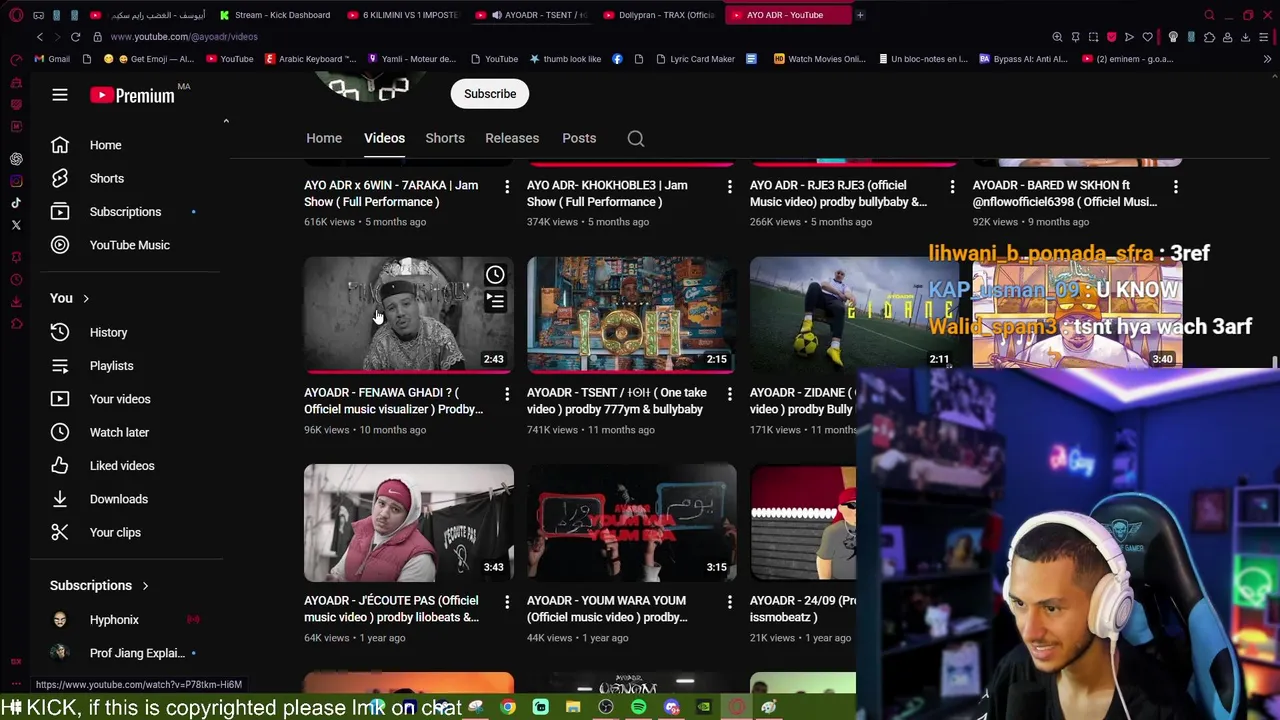The image size is (1280, 720).
Task: Open File Explorer from the taskbar
Action: (573, 708)
